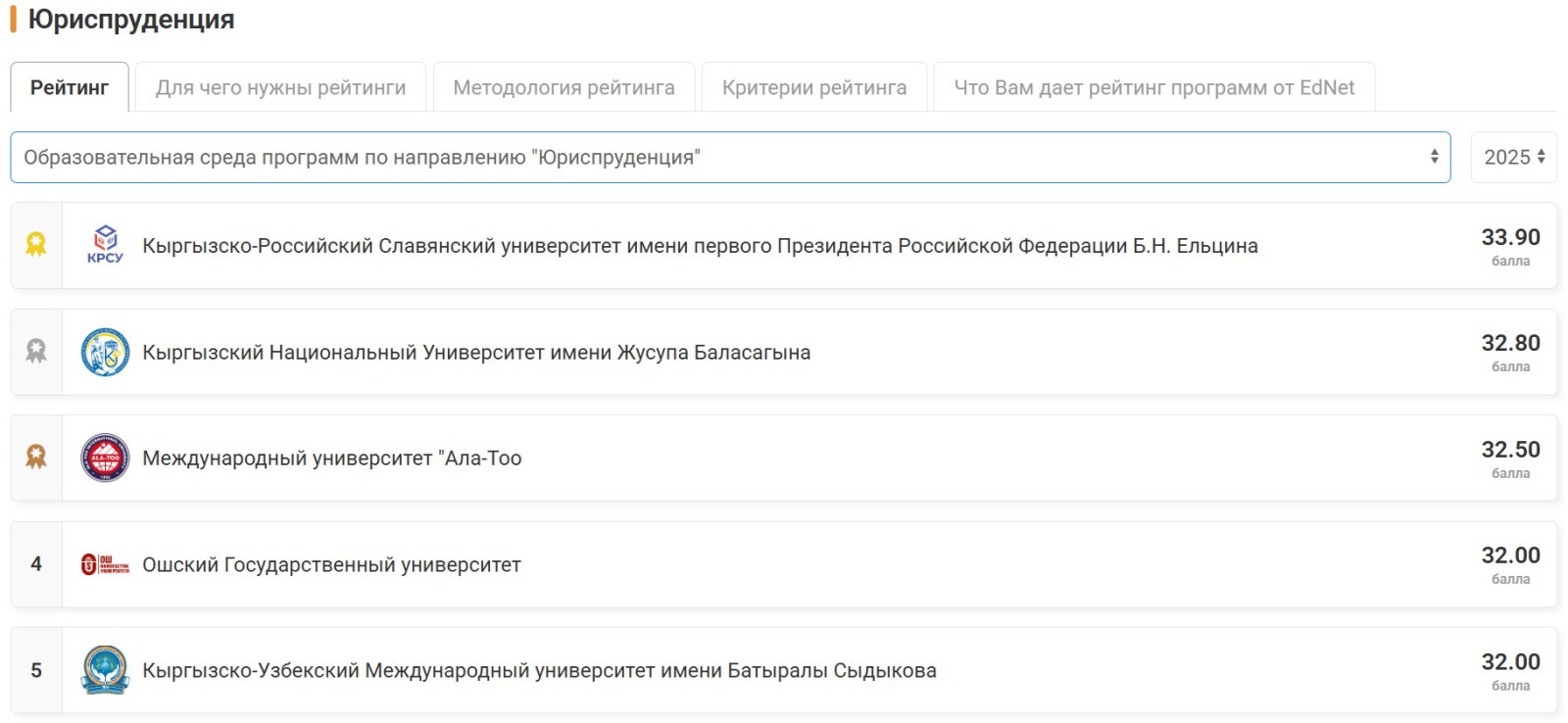Click the 32.80 score value
Viewport: 1568px width, 723px height.
pyautogui.click(x=1510, y=343)
